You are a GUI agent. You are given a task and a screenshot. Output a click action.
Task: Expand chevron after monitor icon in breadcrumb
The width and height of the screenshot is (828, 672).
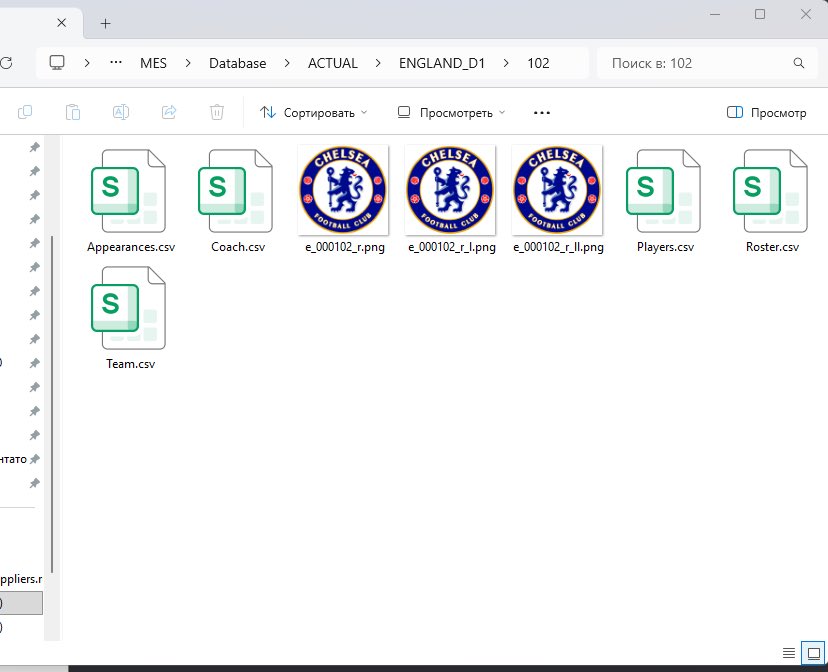pos(87,63)
